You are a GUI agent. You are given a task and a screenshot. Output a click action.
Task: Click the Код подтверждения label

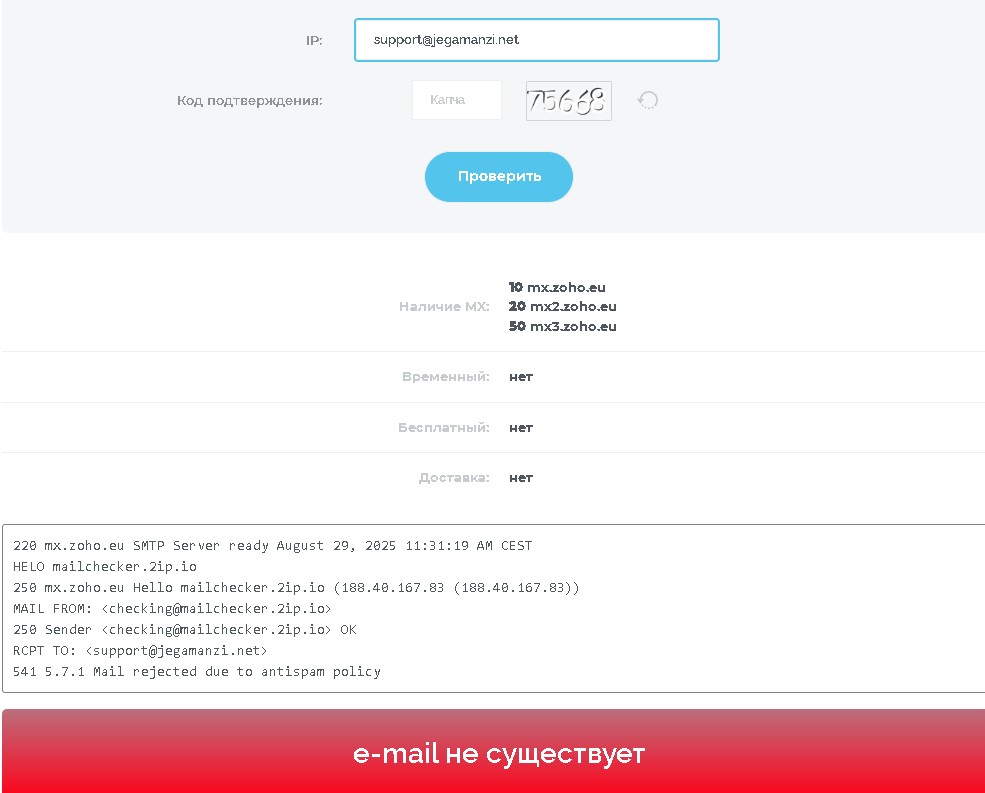[250, 100]
